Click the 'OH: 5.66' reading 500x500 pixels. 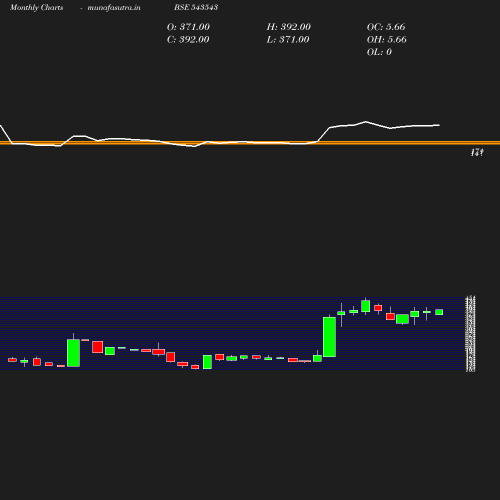[387, 40]
